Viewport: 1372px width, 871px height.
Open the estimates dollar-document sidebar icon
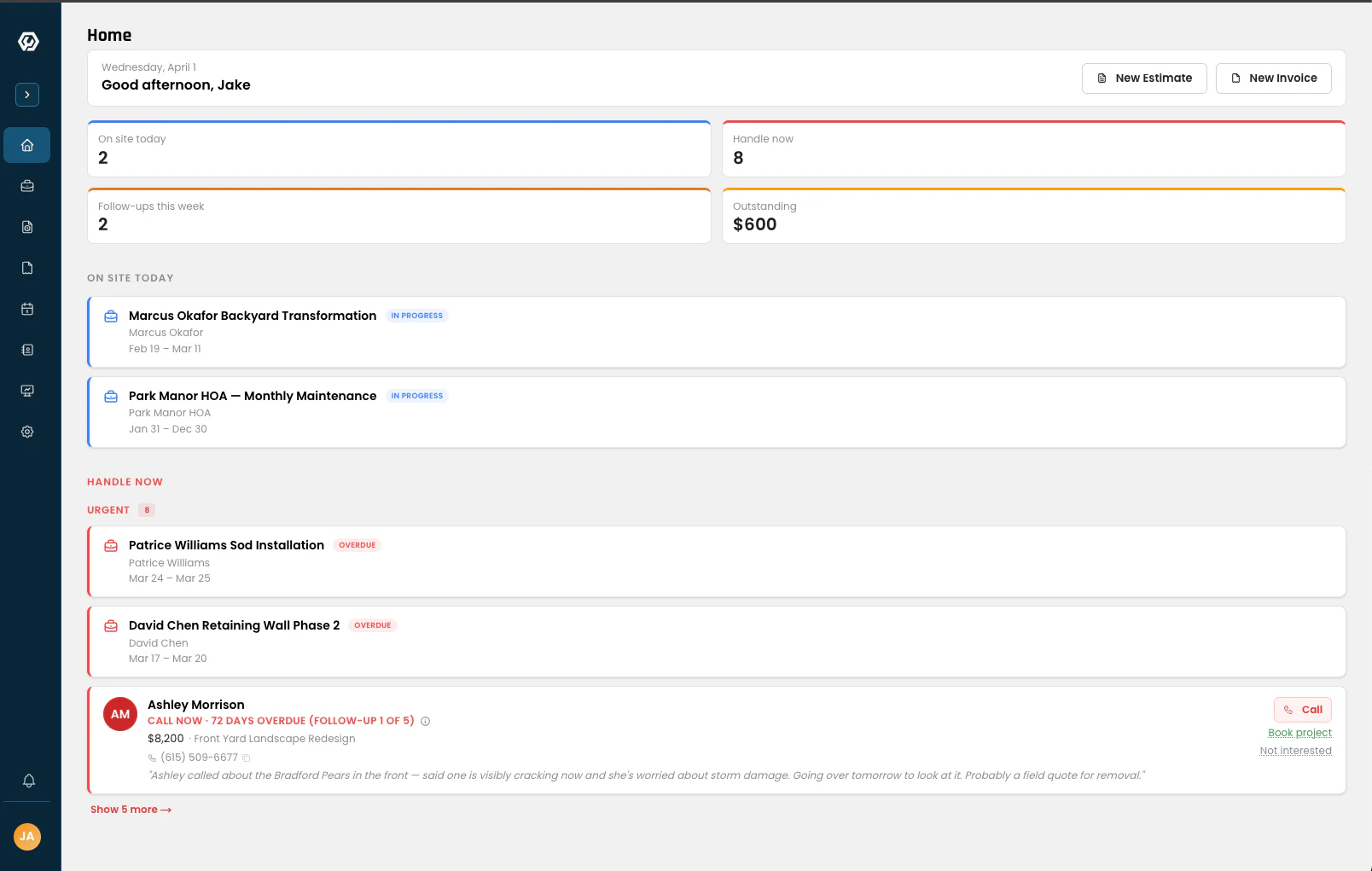pos(27,227)
